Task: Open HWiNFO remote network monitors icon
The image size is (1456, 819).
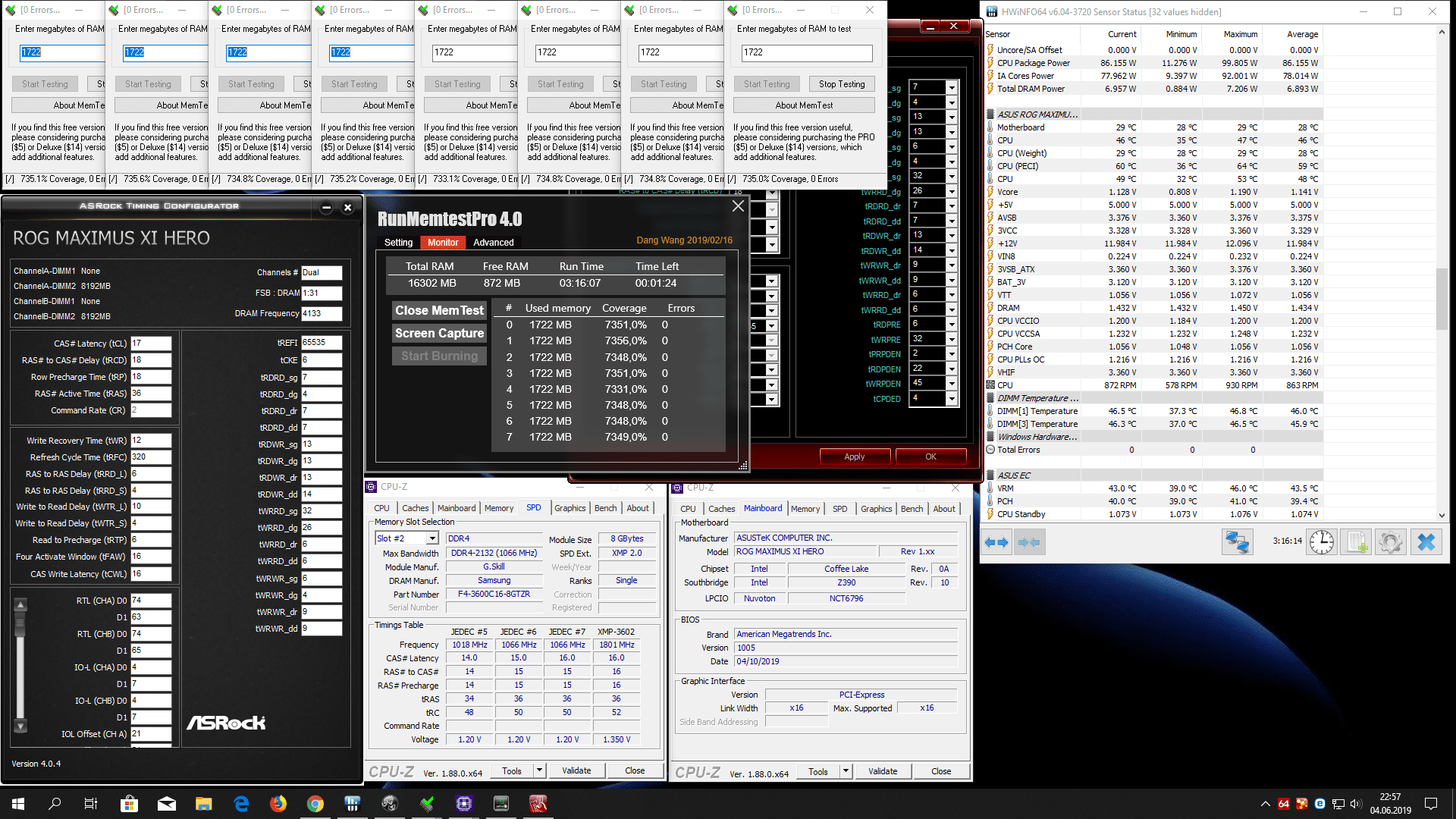Action: [x=1237, y=542]
